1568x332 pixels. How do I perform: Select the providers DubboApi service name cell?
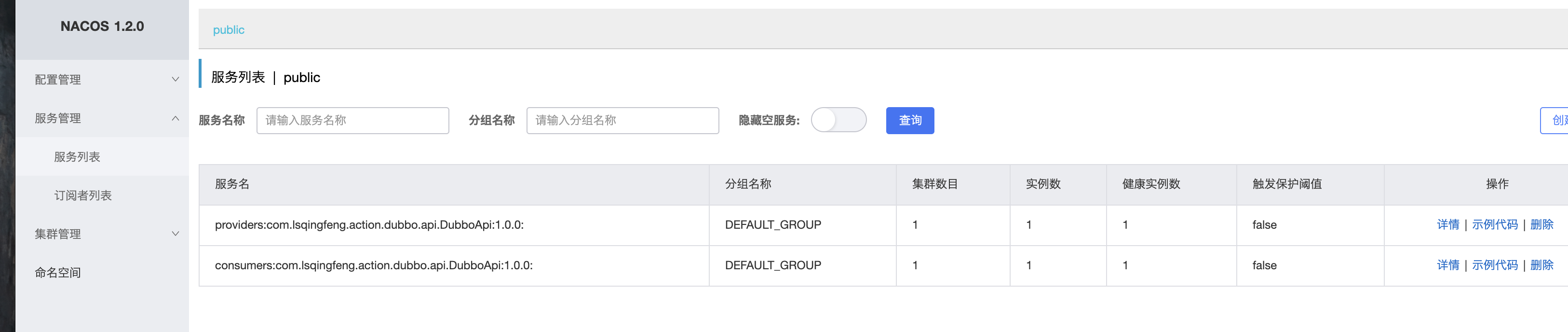[x=369, y=225]
